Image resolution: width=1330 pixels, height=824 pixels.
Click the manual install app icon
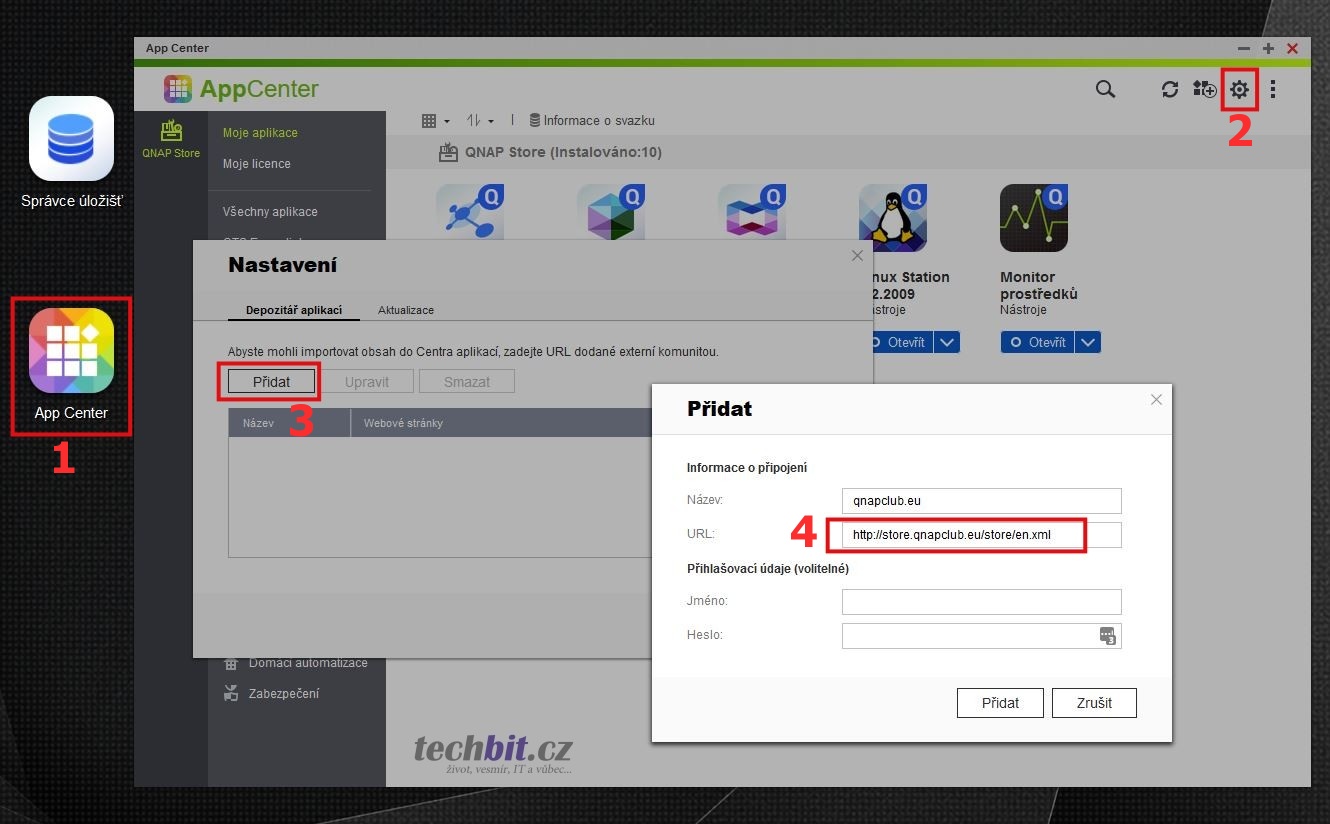[x=1204, y=89]
